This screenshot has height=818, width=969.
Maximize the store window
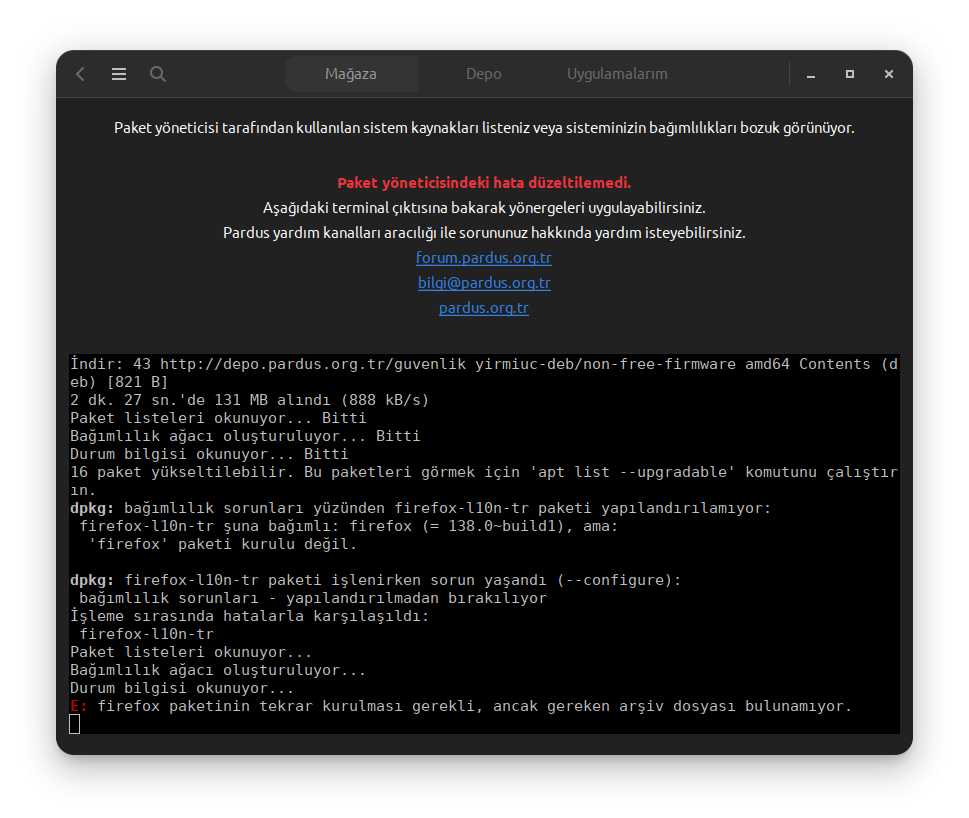pyautogui.click(x=850, y=74)
